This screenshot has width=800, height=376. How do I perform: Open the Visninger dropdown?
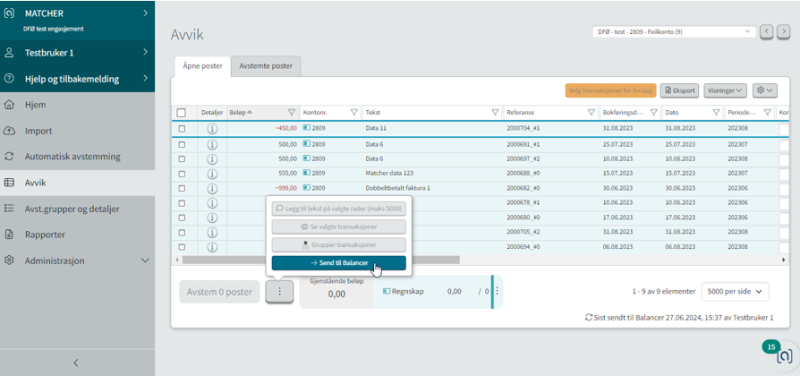pos(726,90)
